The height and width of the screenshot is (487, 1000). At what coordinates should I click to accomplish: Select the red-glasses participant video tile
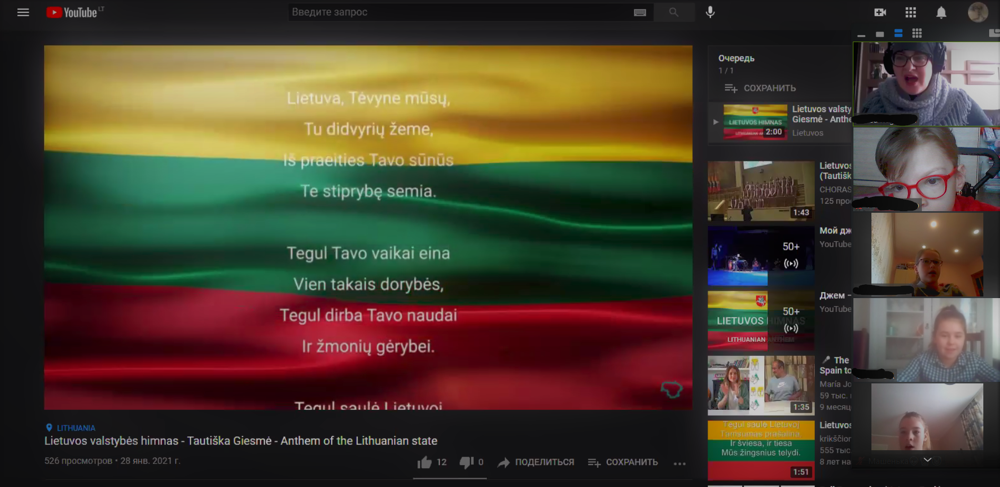(927, 169)
